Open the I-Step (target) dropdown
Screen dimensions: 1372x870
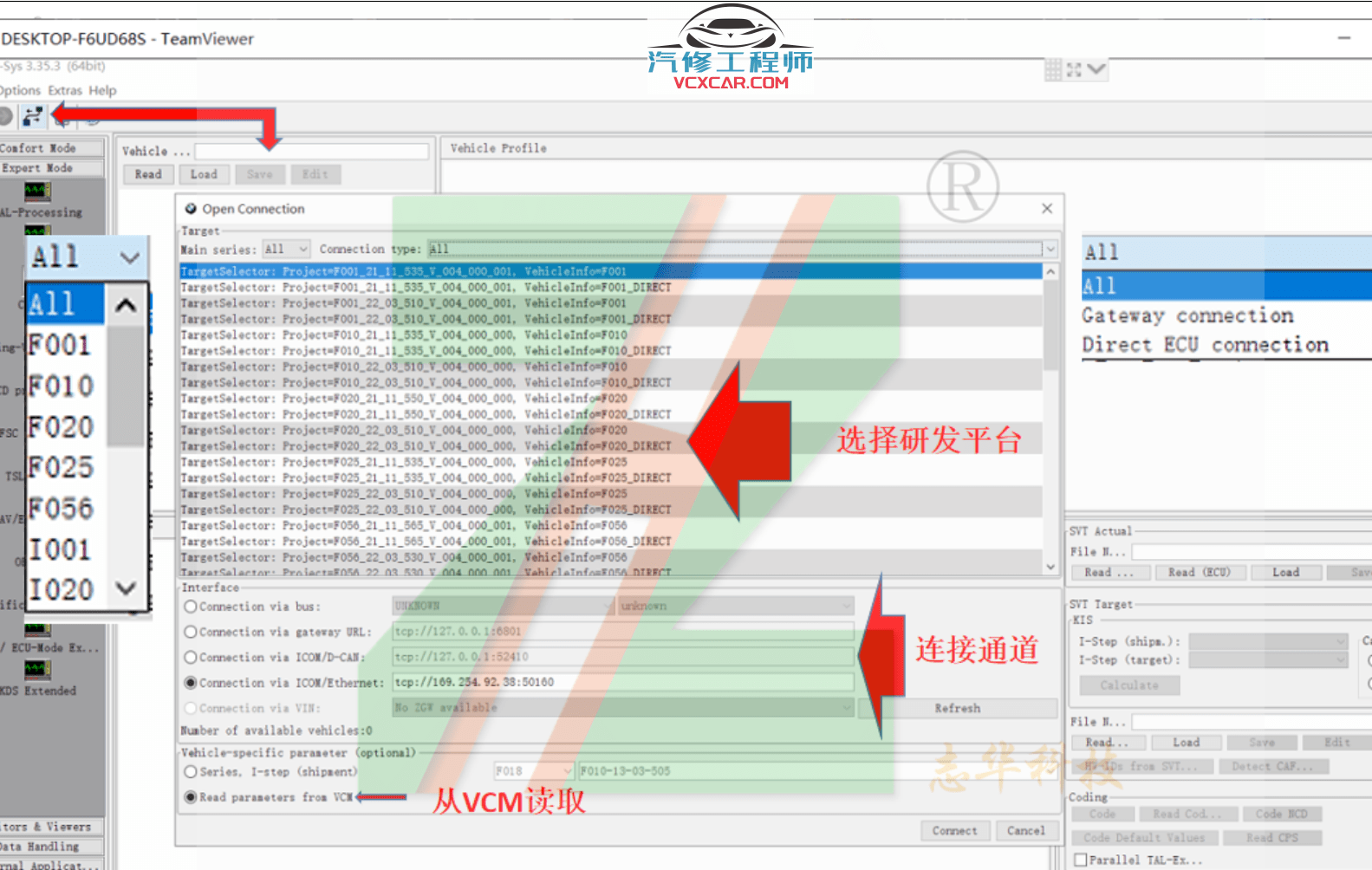(1268, 660)
